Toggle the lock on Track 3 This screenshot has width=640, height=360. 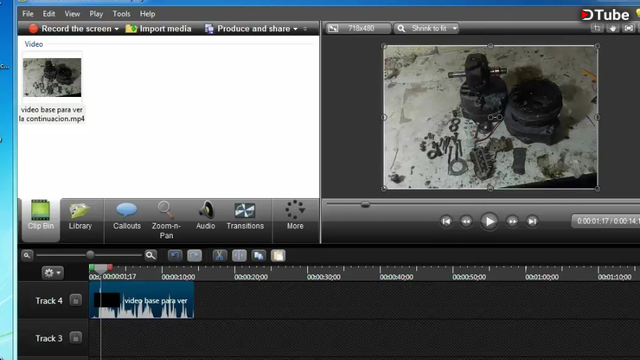(76, 338)
